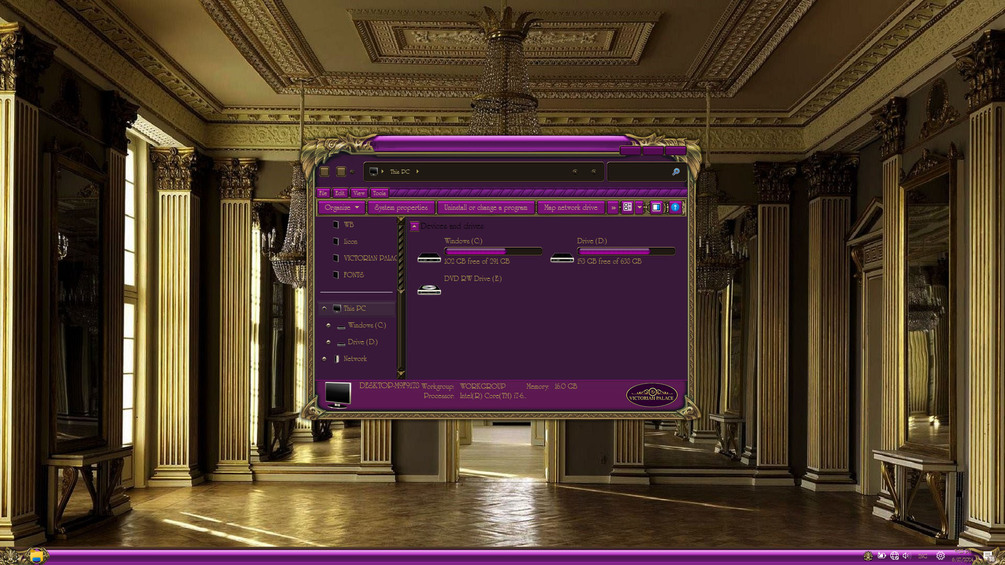
Task: Click Uninstall or change a program
Action: [x=486, y=208]
